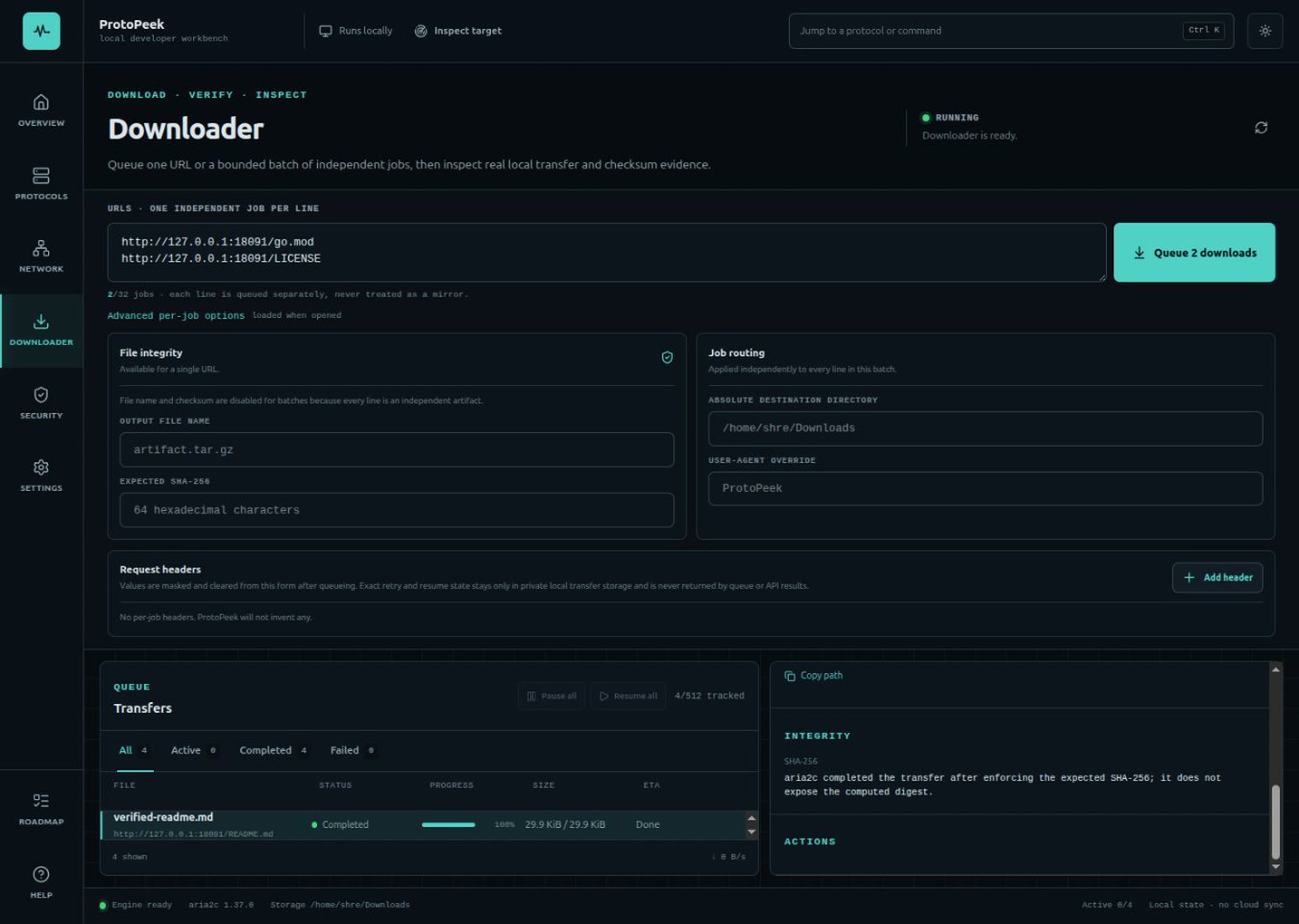Click the details panel scroll down arrow
This screenshot has height=924, width=1299.
pyautogui.click(x=1275, y=866)
